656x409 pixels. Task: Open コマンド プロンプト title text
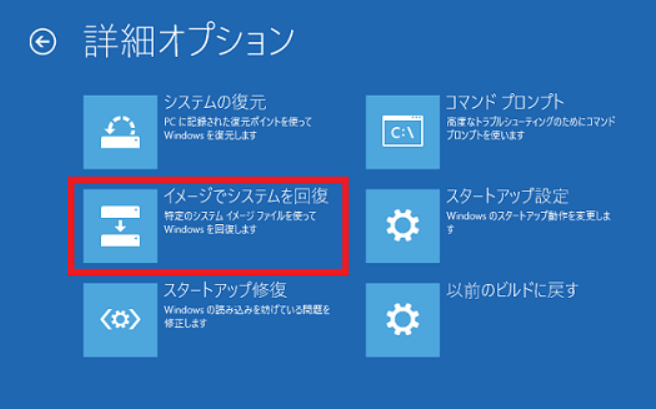[x=505, y=102]
